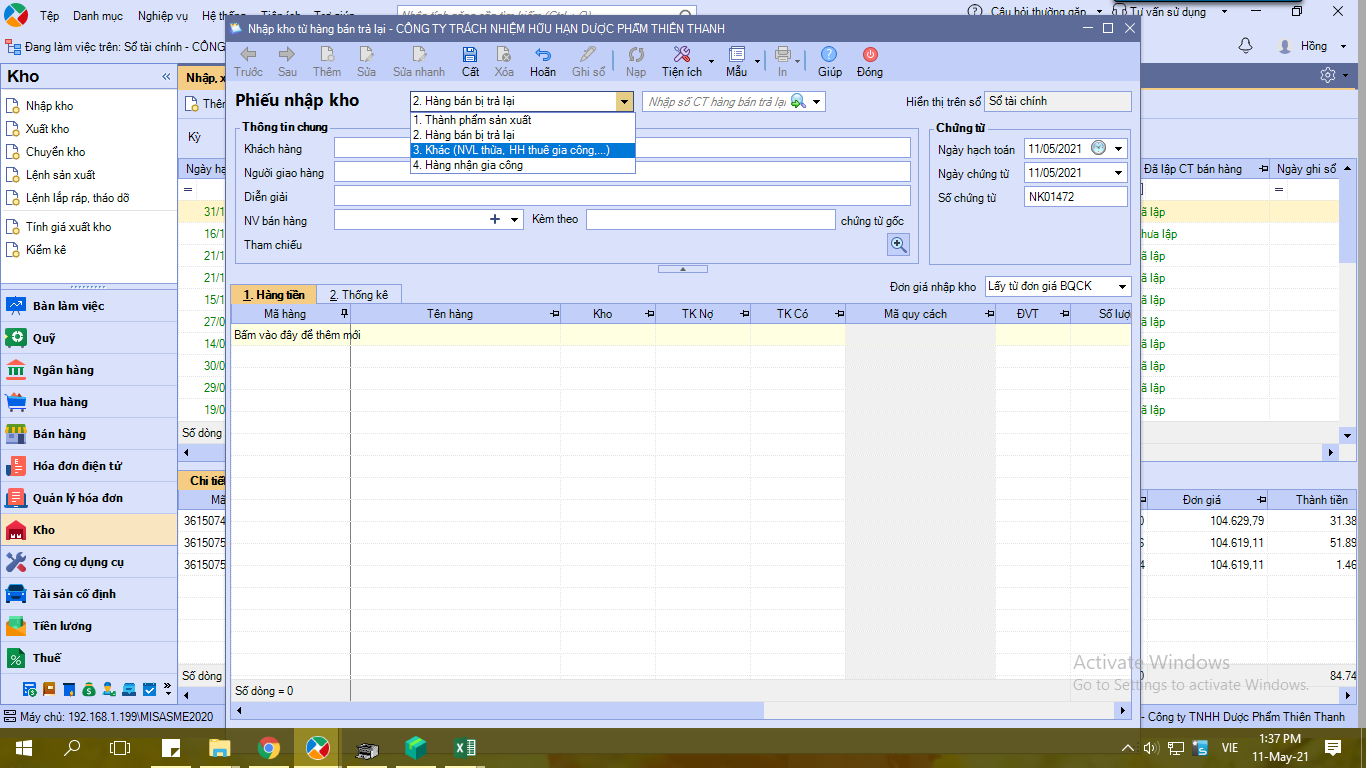Open Xuất kho in Kho panel

coord(47,129)
